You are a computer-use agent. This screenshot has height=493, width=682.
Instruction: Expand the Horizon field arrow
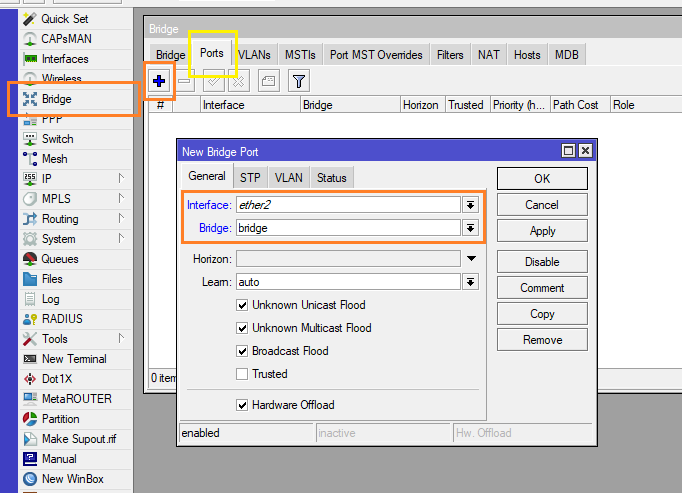click(x=471, y=259)
